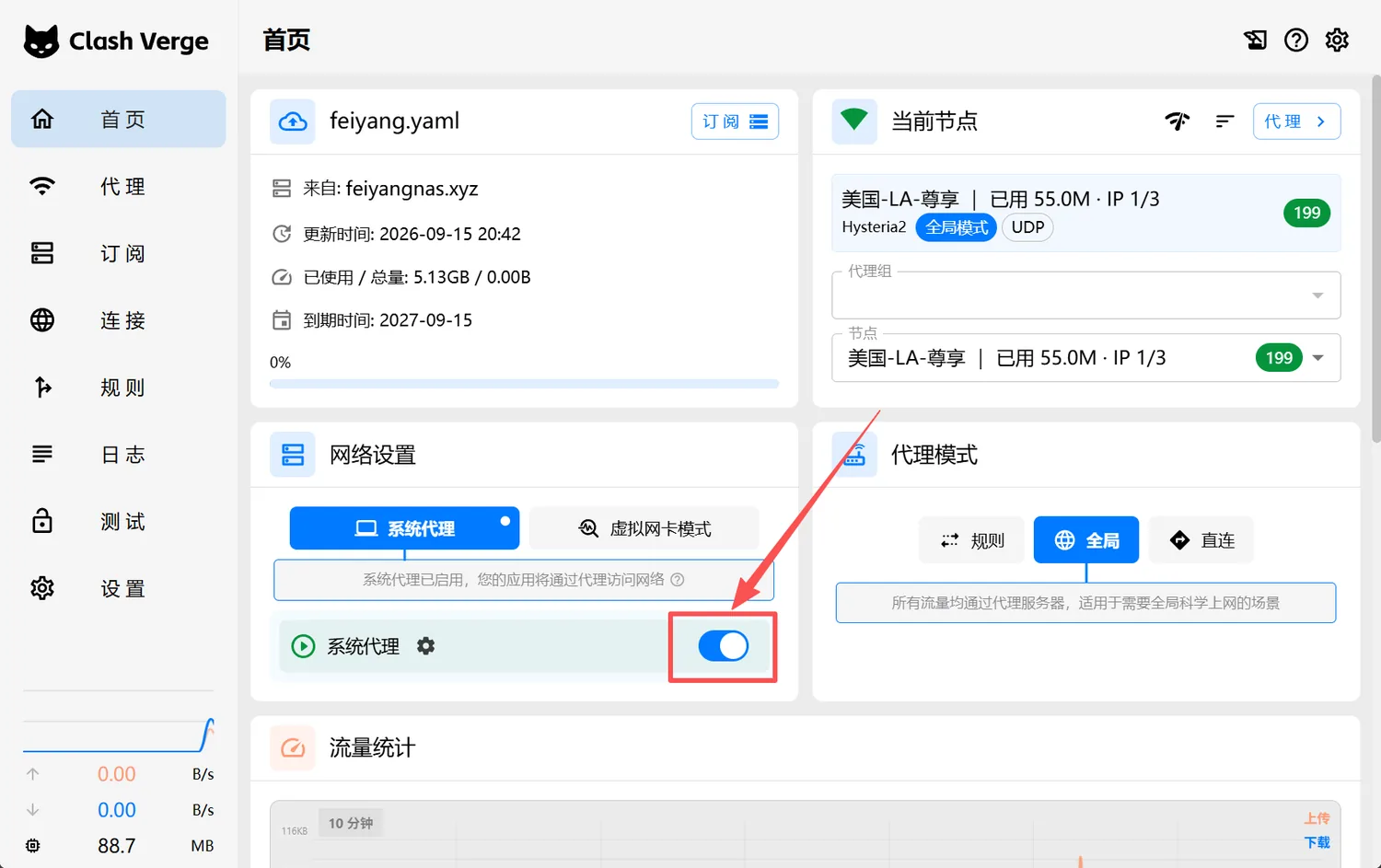Viewport: 1381px width, 868px height.
Task: Open help via the question mark icon
Action: (x=1296, y=41)
